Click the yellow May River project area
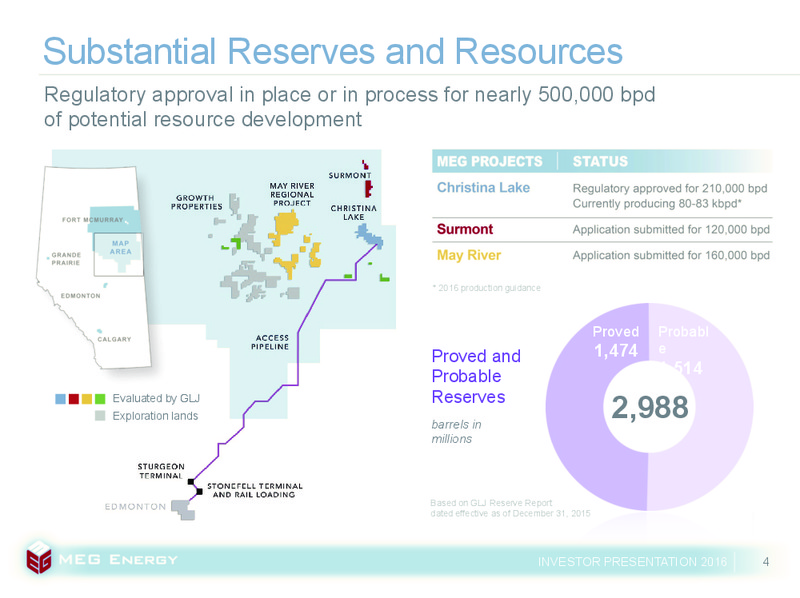This screenshot has height=598, width=800. [285, 225]
